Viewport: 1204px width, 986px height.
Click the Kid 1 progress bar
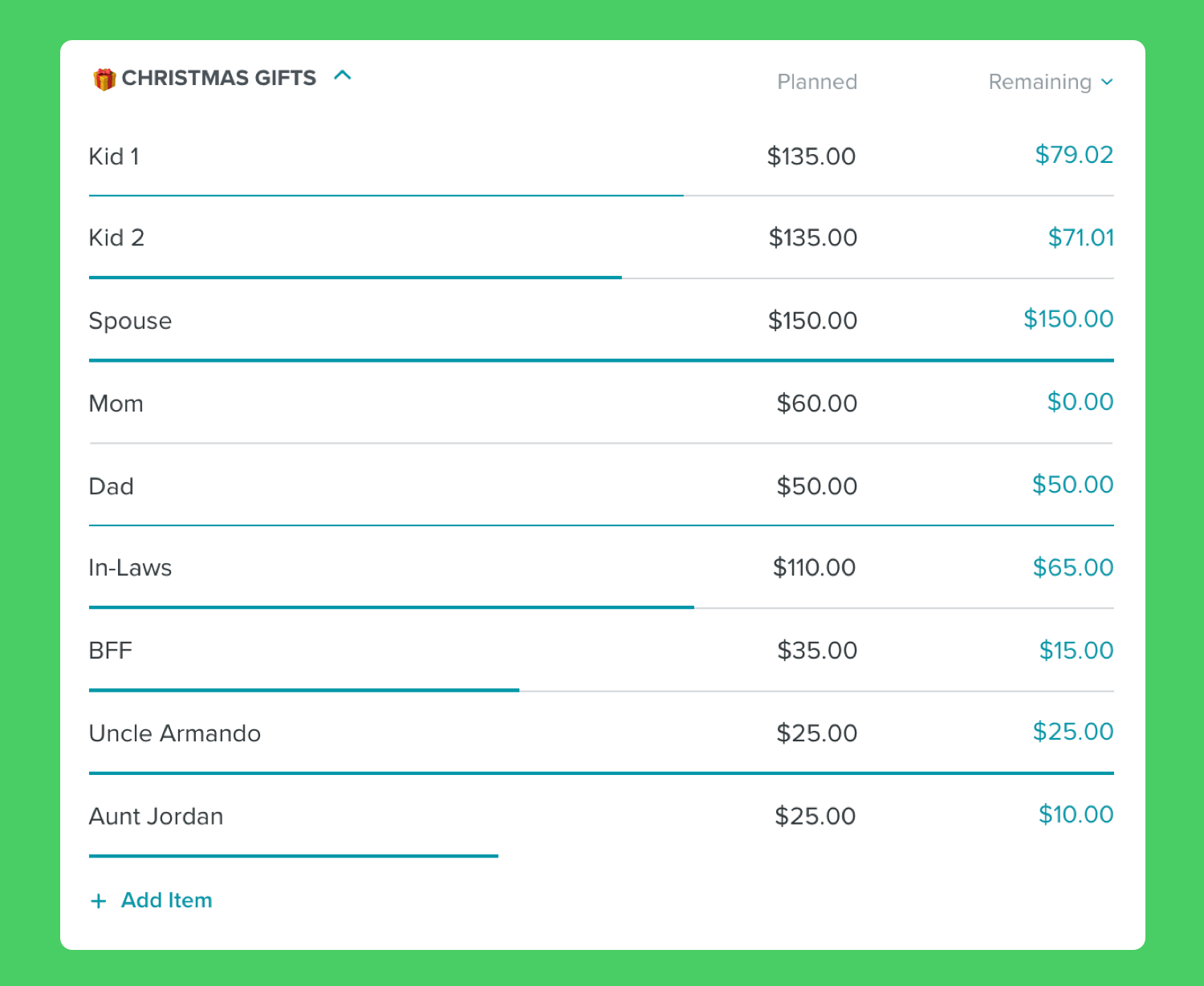point(601,195)
